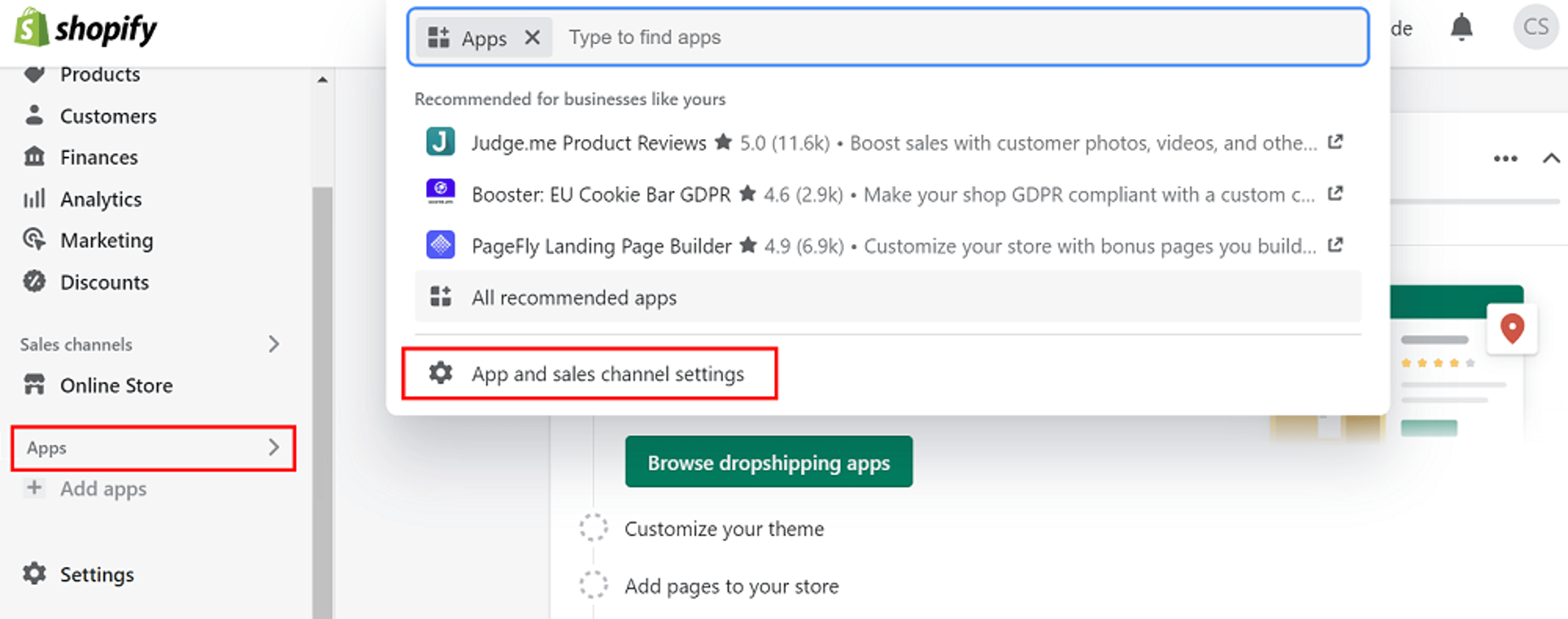Click the All recommended apps grid icon
This screenshot has height=619, width=1568.
click(x=440, y=296)
